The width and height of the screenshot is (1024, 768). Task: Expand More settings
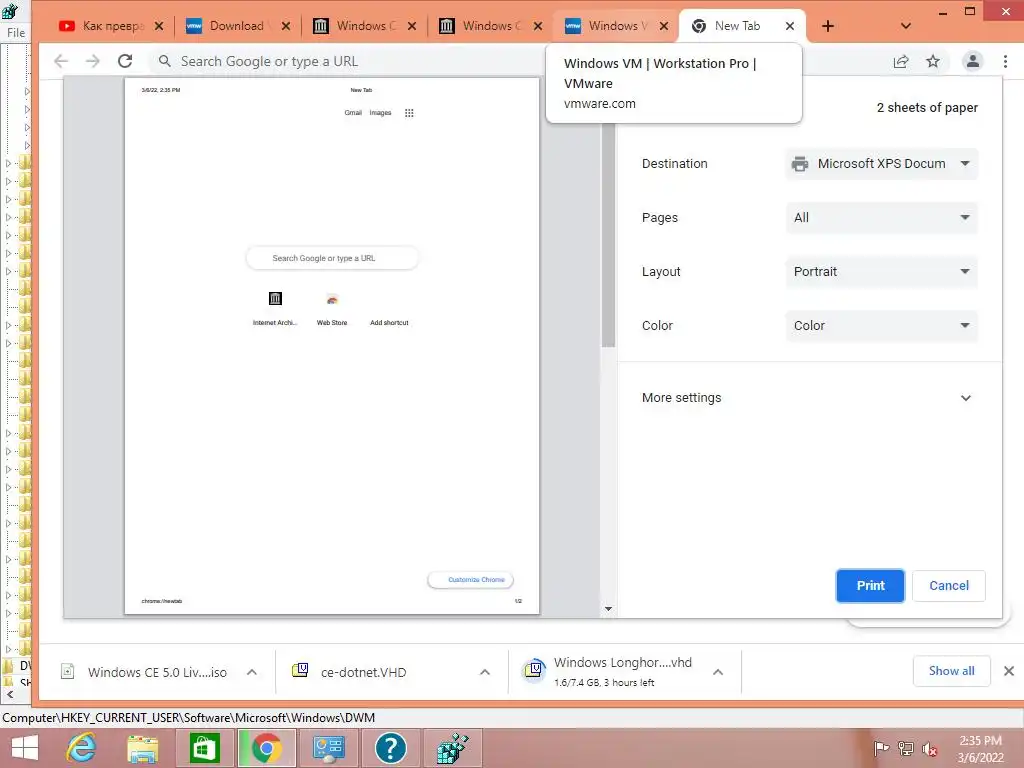pyautogui.click(x=807, y=398)
